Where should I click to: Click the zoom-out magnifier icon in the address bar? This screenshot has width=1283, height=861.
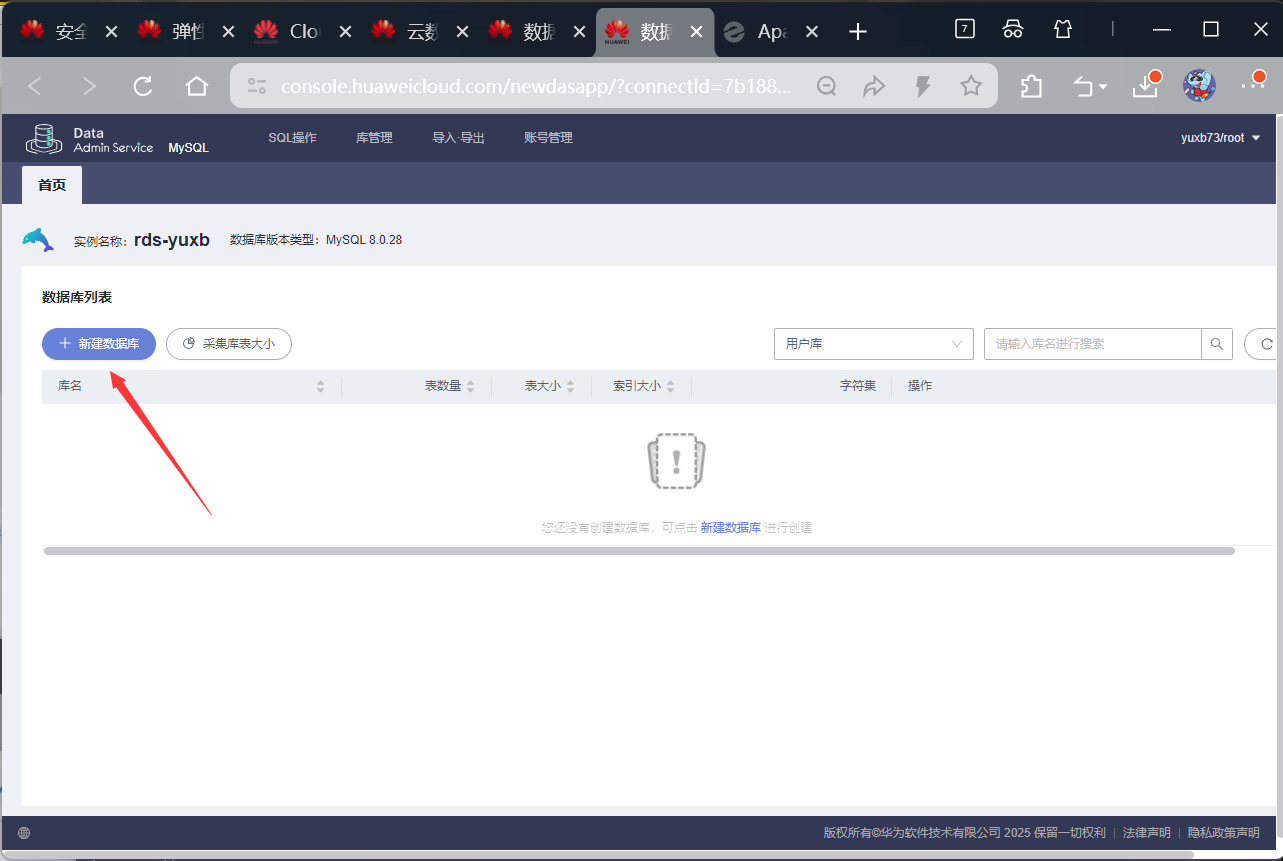coord(826,87)
